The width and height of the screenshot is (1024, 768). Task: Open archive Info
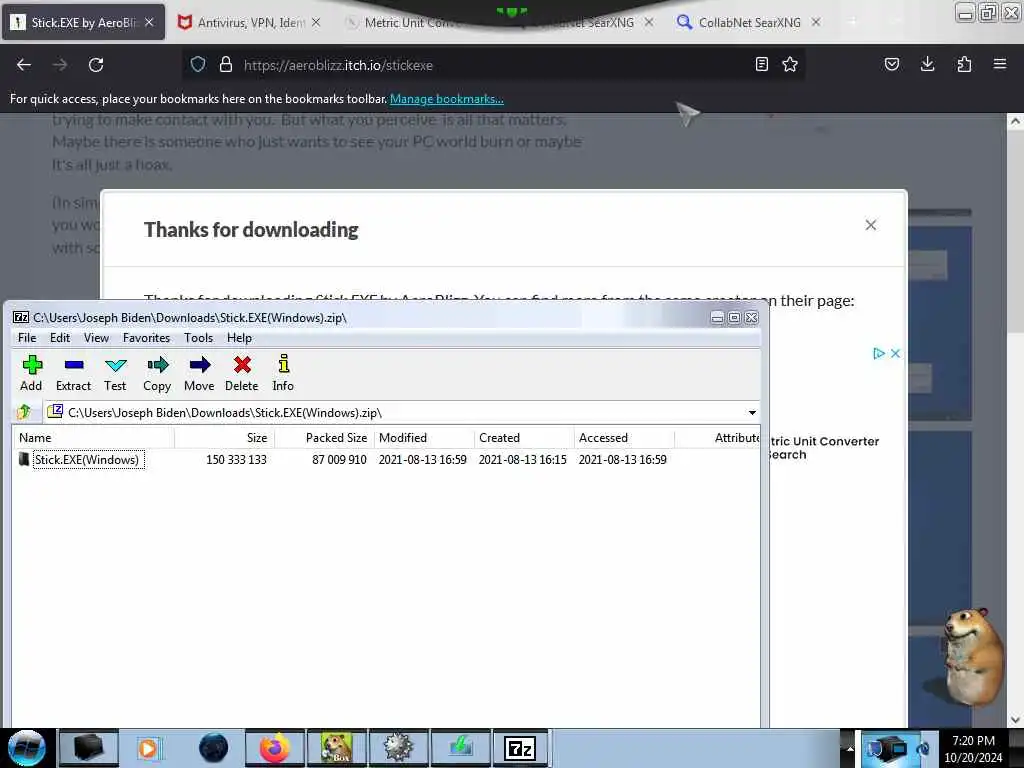pyautogui.click(x=283, y=374)
